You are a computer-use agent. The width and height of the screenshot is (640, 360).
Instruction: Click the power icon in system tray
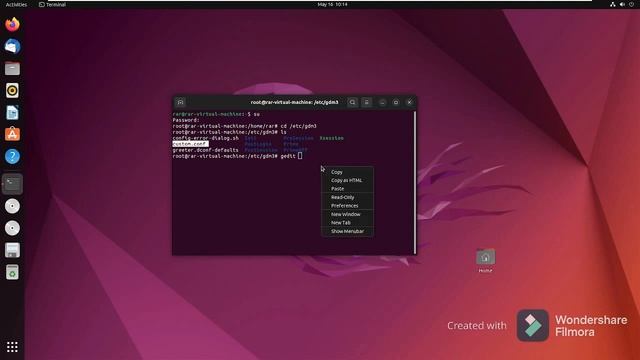point(631,4)
